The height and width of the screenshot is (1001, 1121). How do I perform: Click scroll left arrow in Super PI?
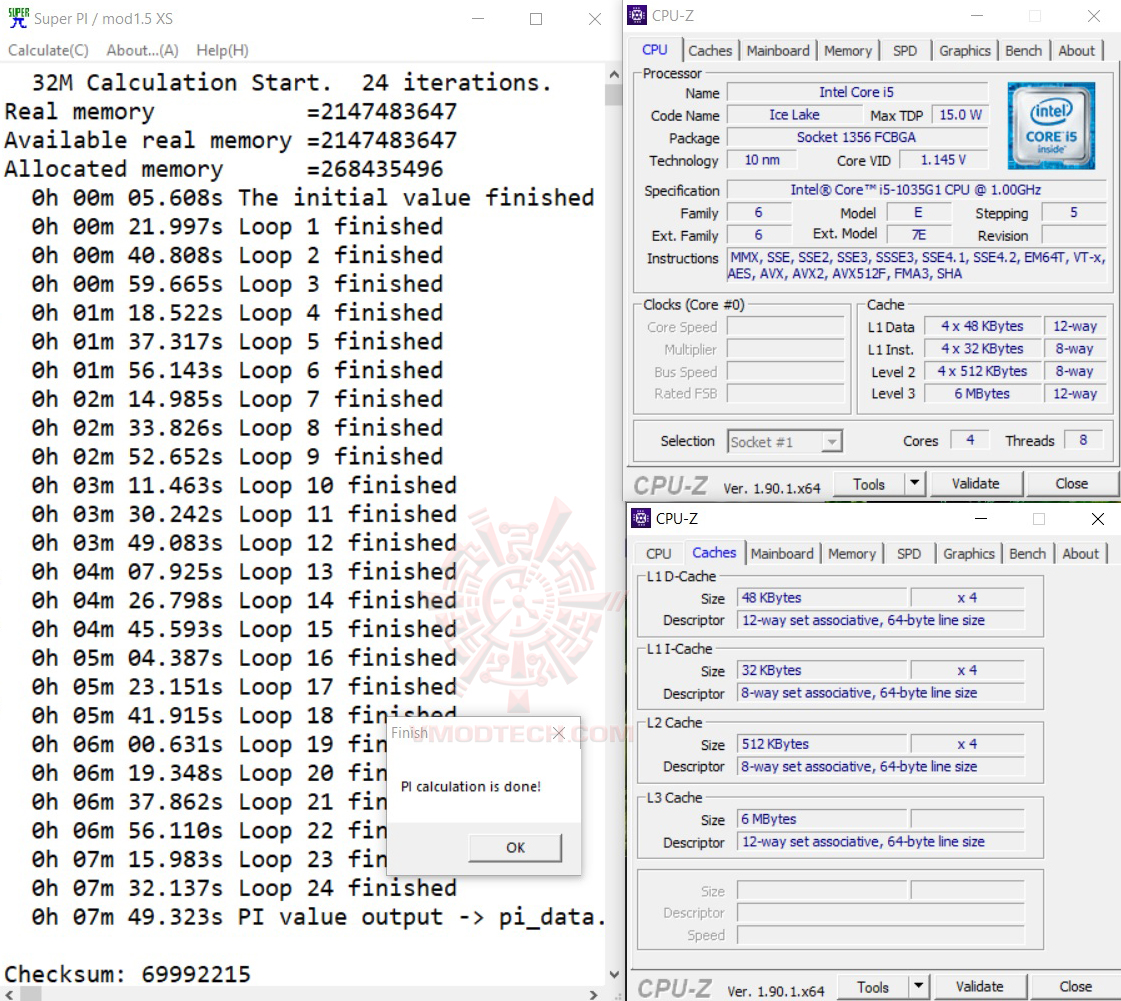point(9,994)
